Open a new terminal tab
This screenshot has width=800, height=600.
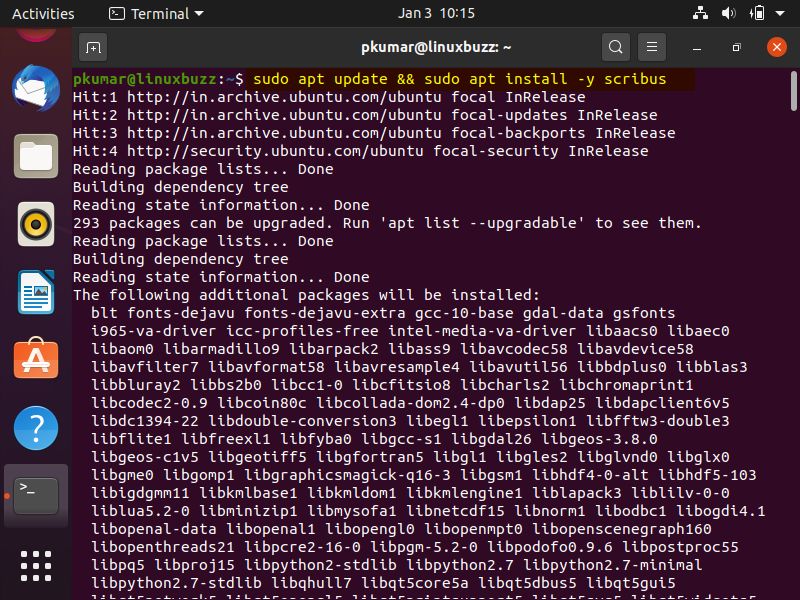coord(93,46)
